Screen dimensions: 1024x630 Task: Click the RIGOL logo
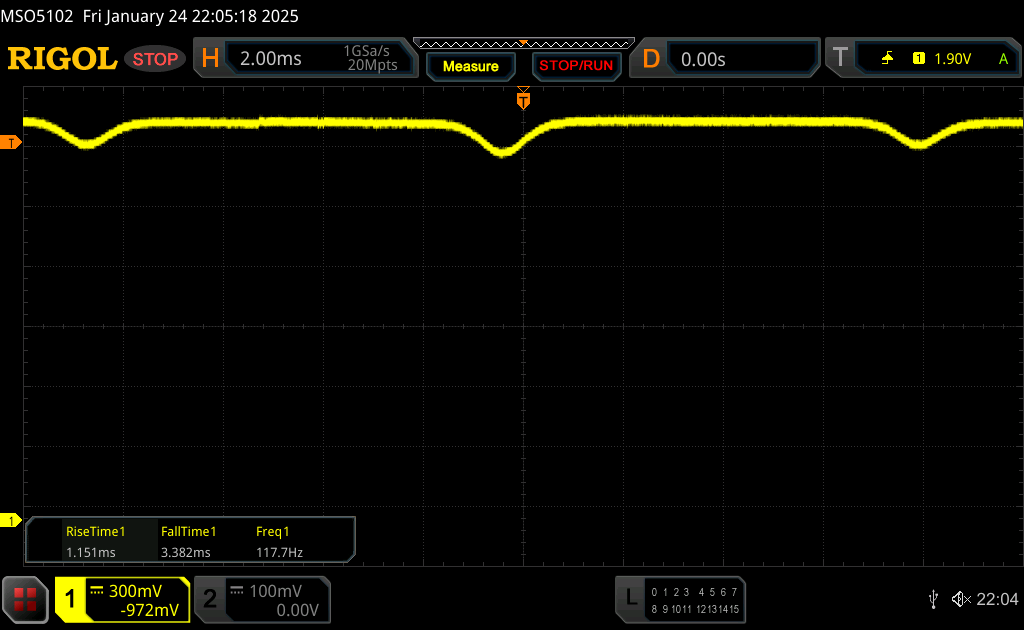[63, 59]
